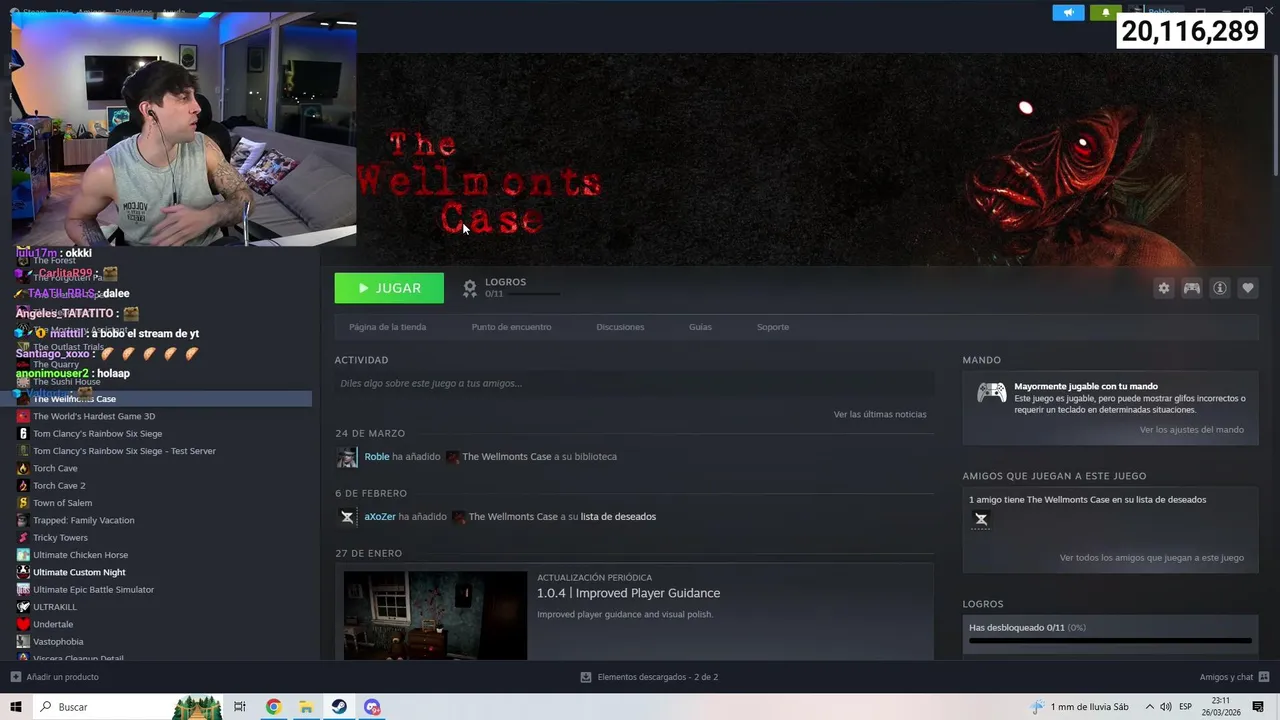Open the green notifications bell

pyautogui.click(x=1106, y=13)
